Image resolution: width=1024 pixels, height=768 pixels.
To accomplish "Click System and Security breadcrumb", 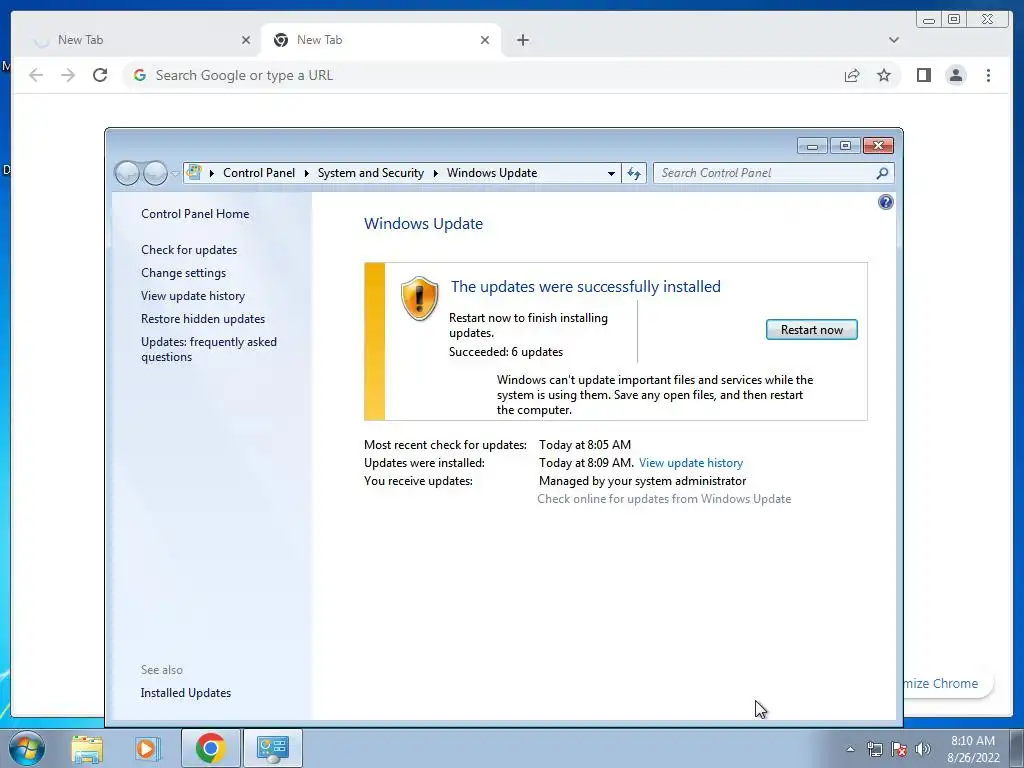I will [x=370, y=173].
